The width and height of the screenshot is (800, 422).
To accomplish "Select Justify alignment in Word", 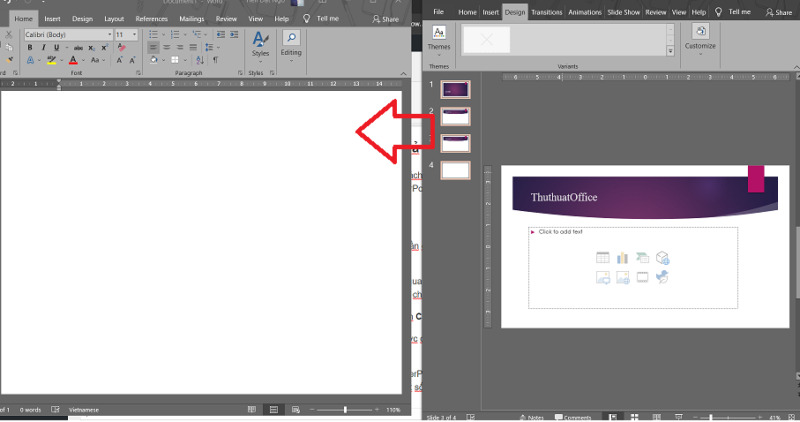I will click(193, 47).
